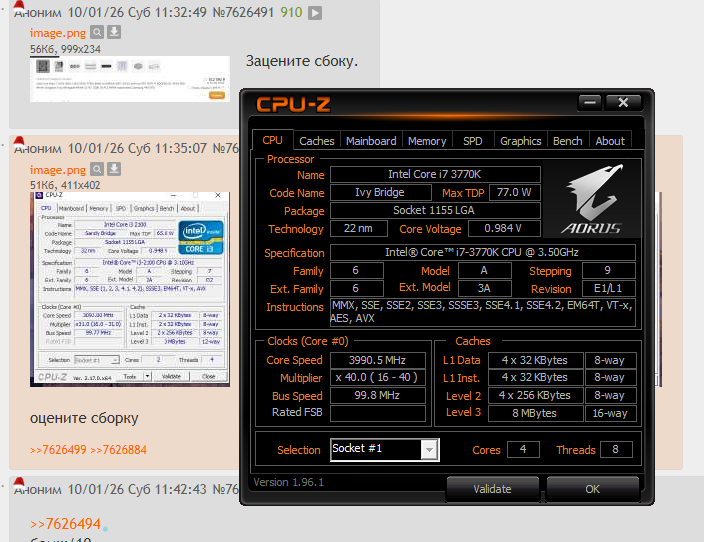Screen dimensions: 704x542
Task: Follow the reply link >>7626499
Action: [x=58, y=449]
